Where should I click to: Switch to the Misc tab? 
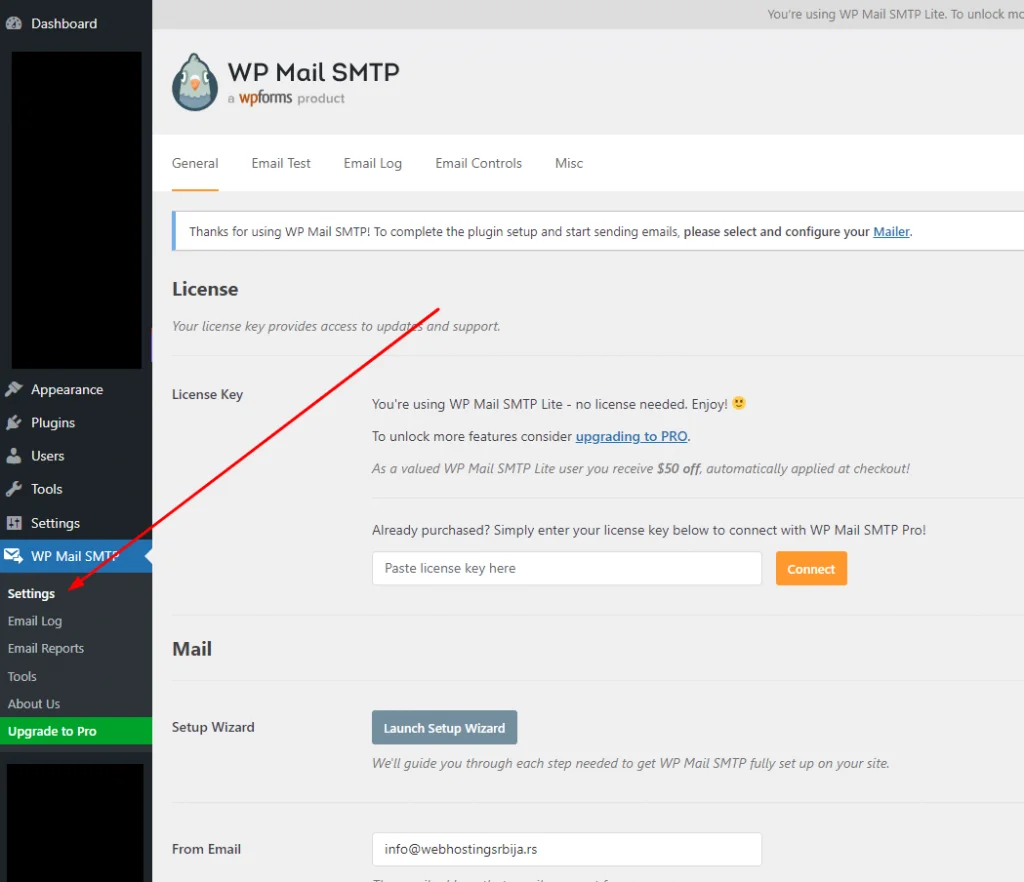tap(569, 163)
